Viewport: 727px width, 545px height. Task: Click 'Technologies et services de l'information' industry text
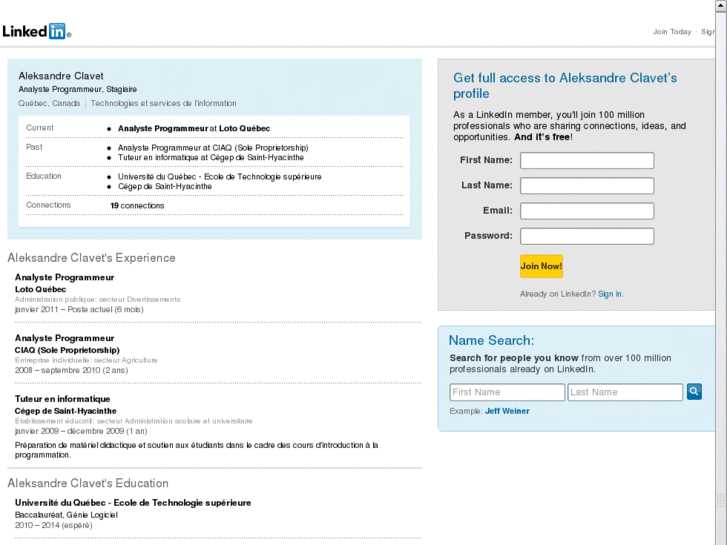[163, 103]
